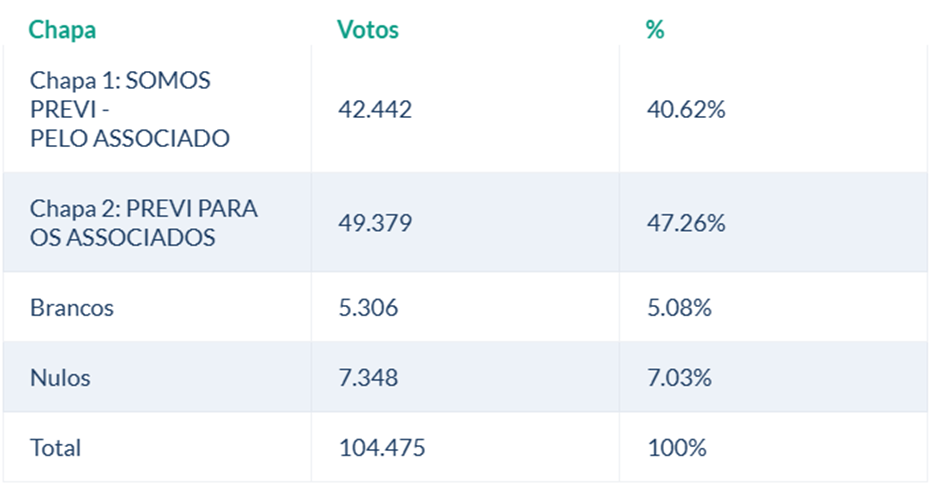Click the Chapa column header
This screenshot has height=493, width=940.
(x=62, y=30)
